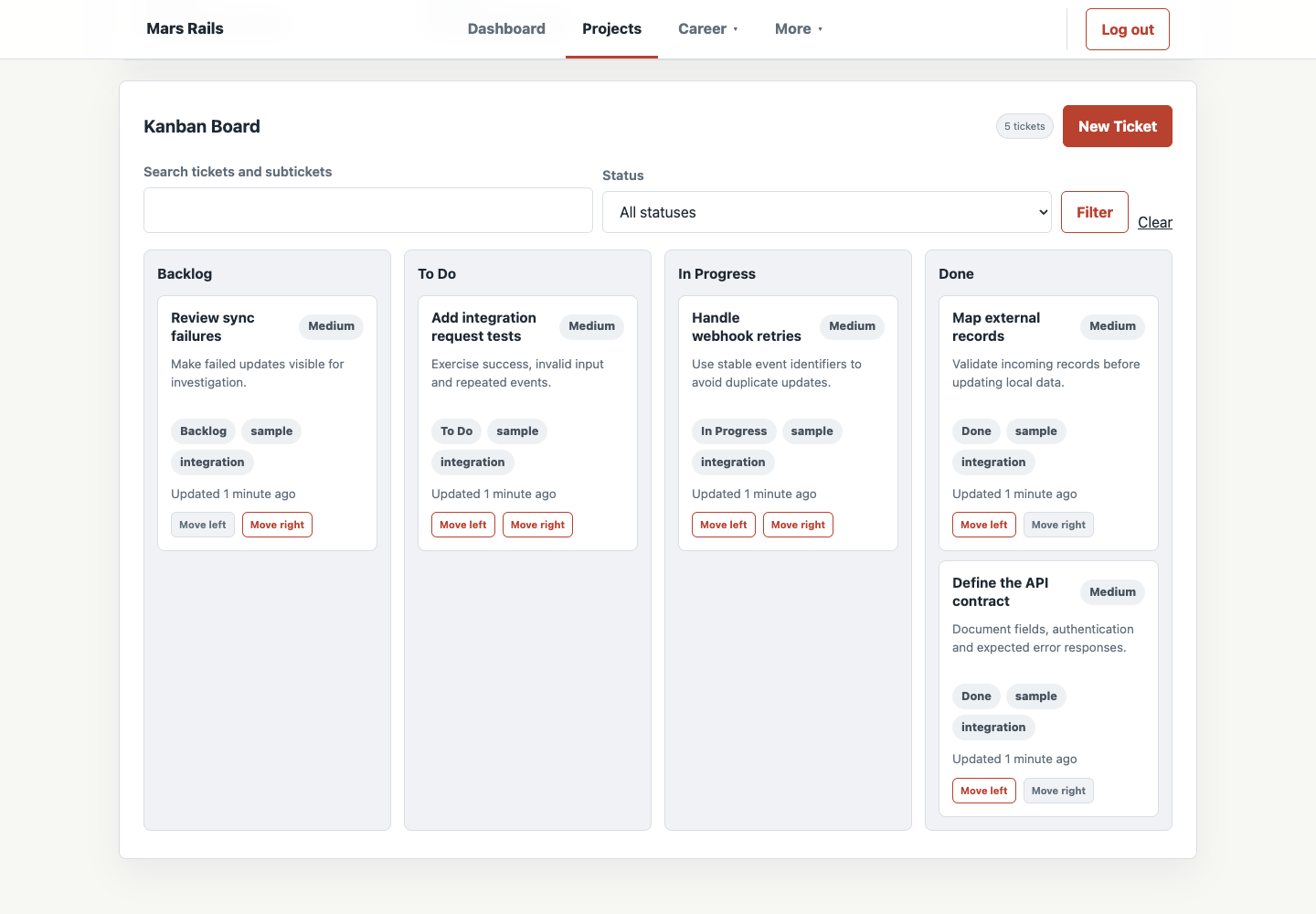Click the integration tag on Handle webhook retries
This screenshot has height=914, width=1316.
pyautogui.click(x=733, y=462)
